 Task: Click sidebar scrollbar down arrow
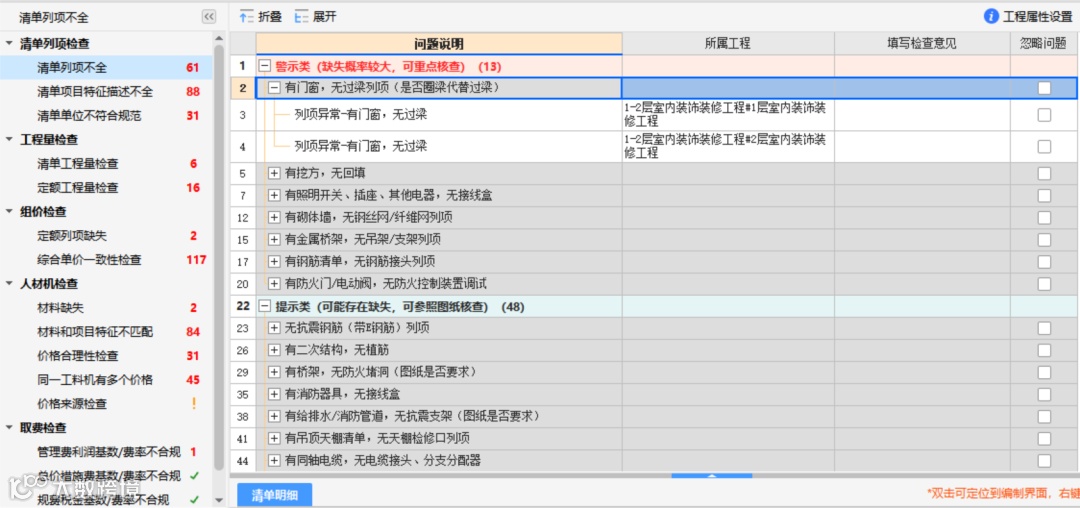[x=219, y=500]
